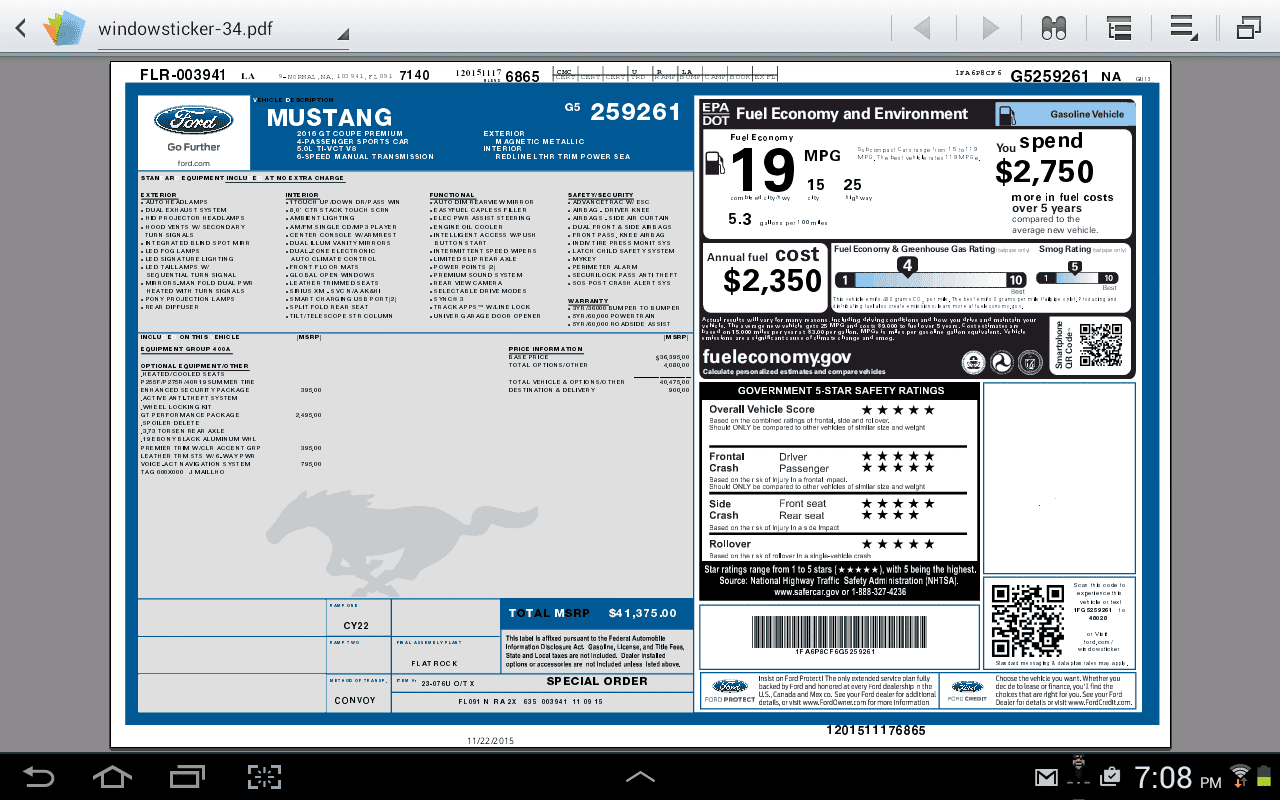The image size is (1280, 800).
Task: Tap the briefcase checkmark notification icon
Action: pyautogui.click(x=1109, y=776)
